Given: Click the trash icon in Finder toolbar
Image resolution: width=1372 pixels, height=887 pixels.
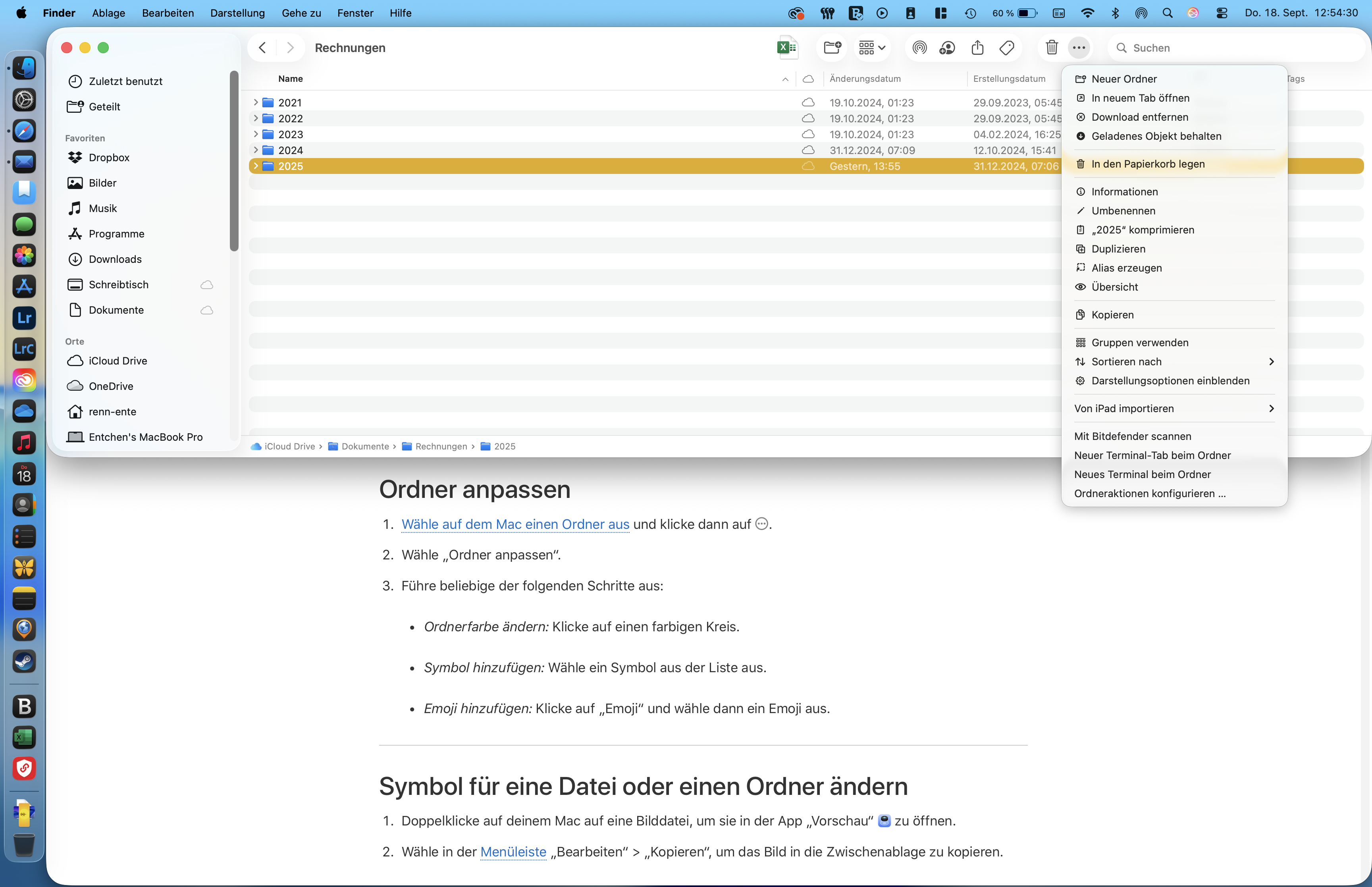Looking at the screenshot, I should tap(1051, 48).
